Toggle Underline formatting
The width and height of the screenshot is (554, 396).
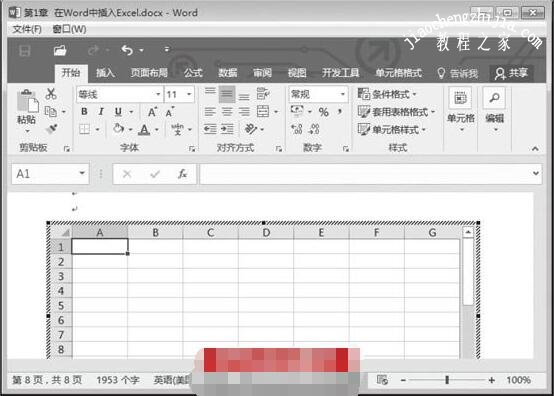coord(118,112)
